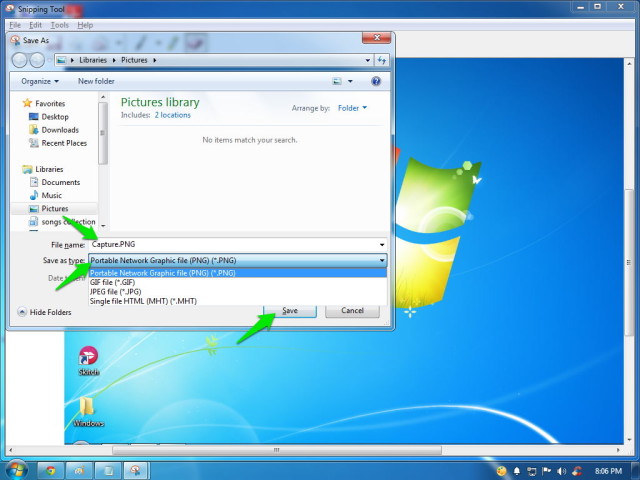Click the Save as type combo box

(238, 260)
